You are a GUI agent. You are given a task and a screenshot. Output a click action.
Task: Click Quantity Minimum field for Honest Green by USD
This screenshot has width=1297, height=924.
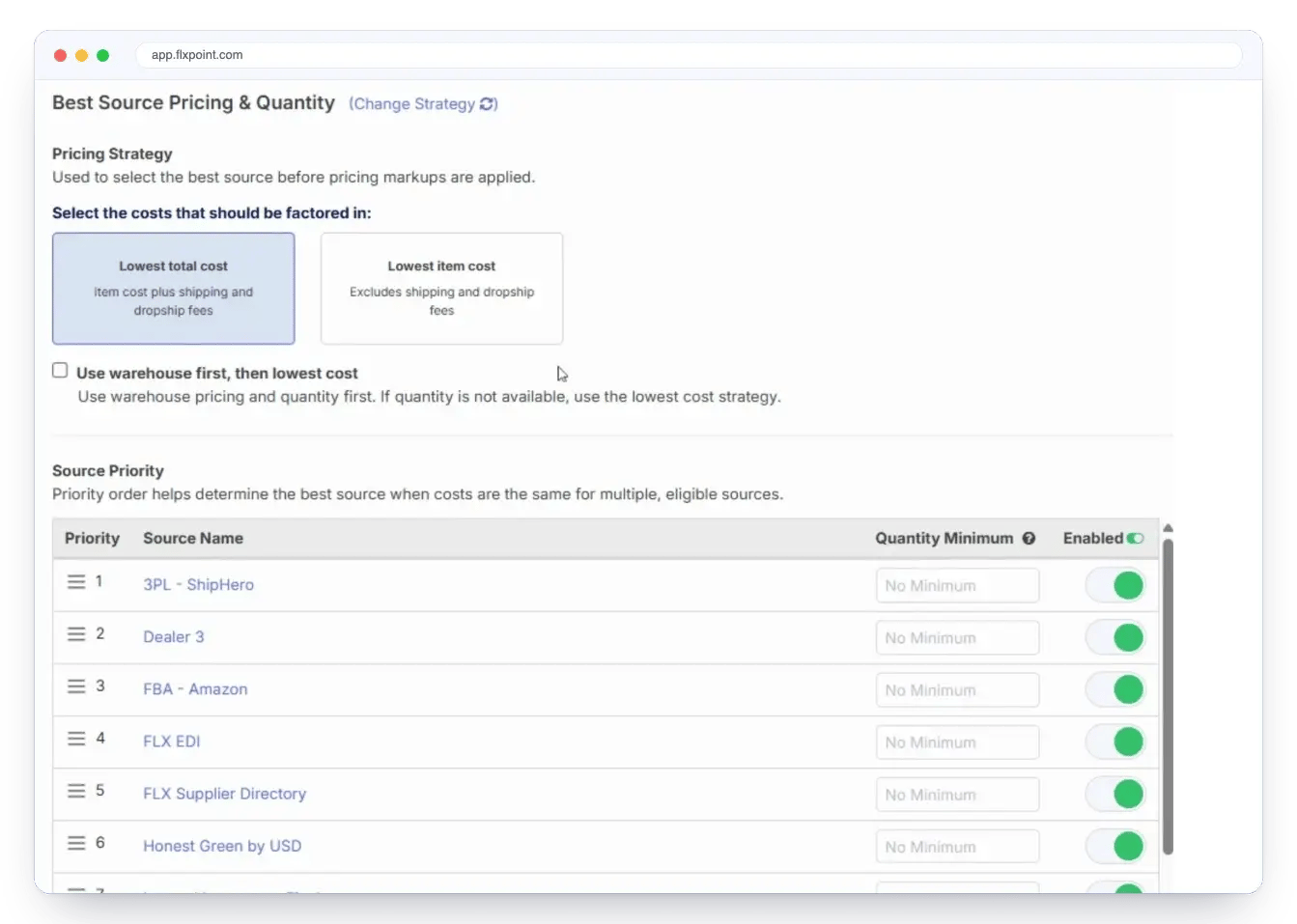957,847
